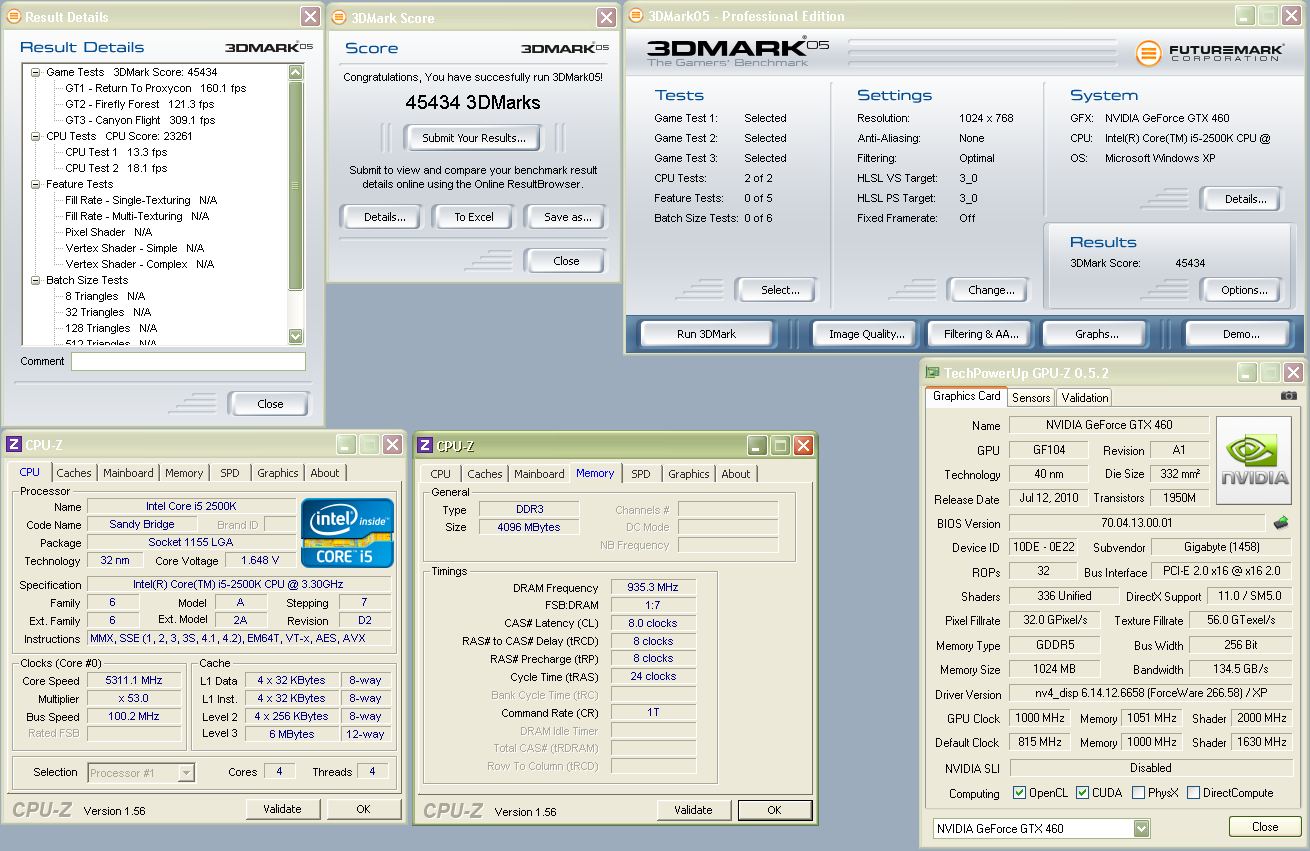Toggle the CUDA checkbox in GPU-Z
This screenshot has width=1310, height=851.
click(1082, 793)
